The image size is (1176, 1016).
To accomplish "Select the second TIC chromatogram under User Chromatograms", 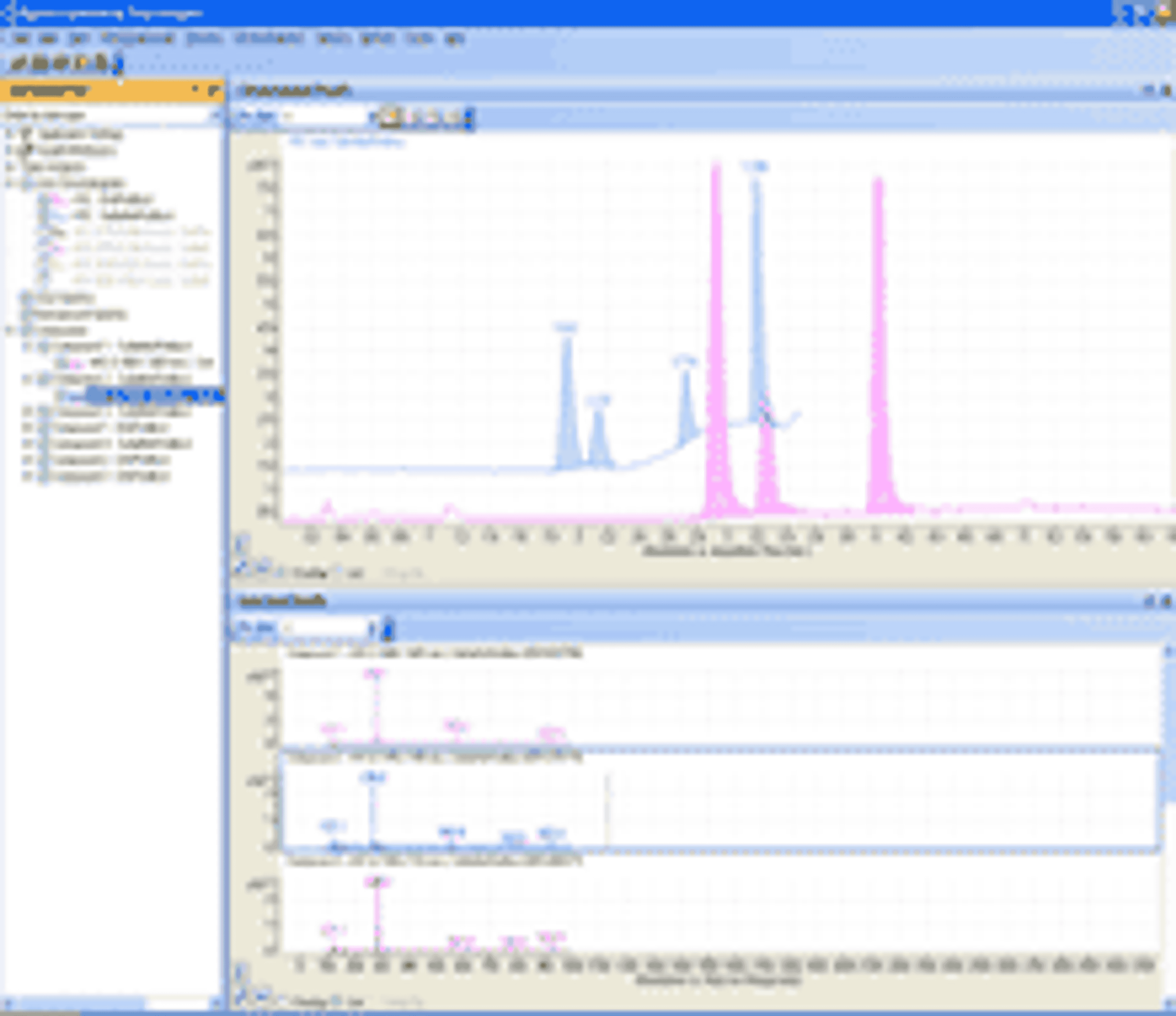I will tap(124, 216).
